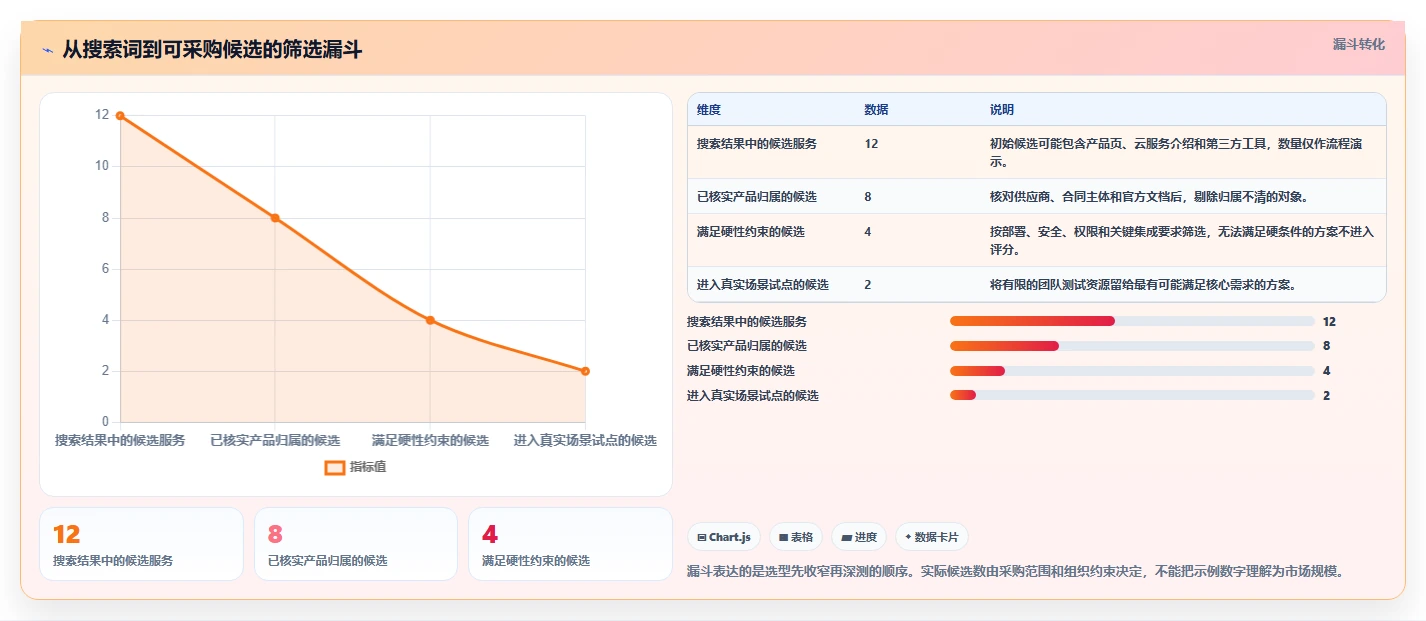
Task: Click x-axis label 进入真实场景试点的候选
Action: [585, 440]
